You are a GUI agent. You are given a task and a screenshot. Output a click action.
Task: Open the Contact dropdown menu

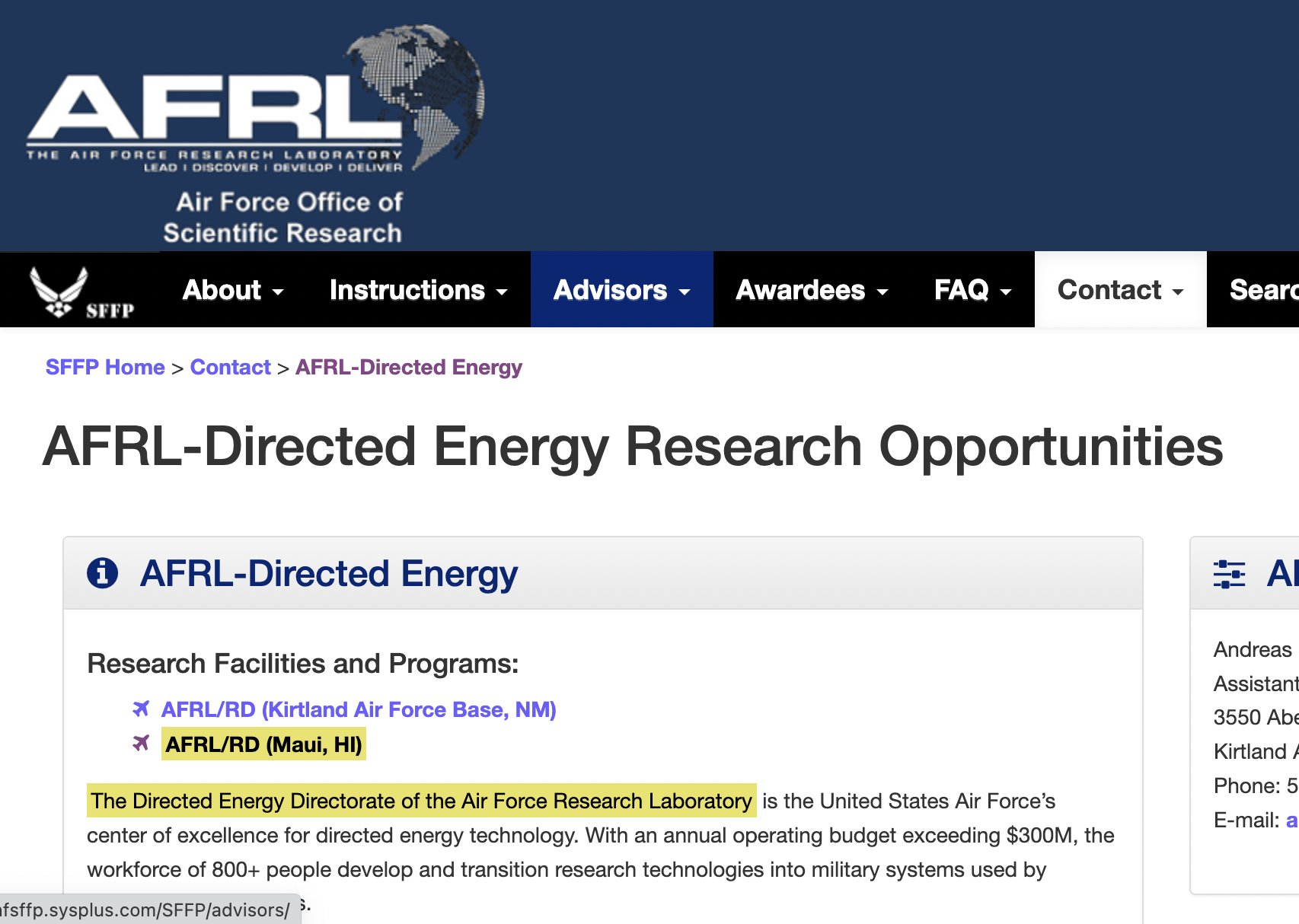coord(1120,290)
